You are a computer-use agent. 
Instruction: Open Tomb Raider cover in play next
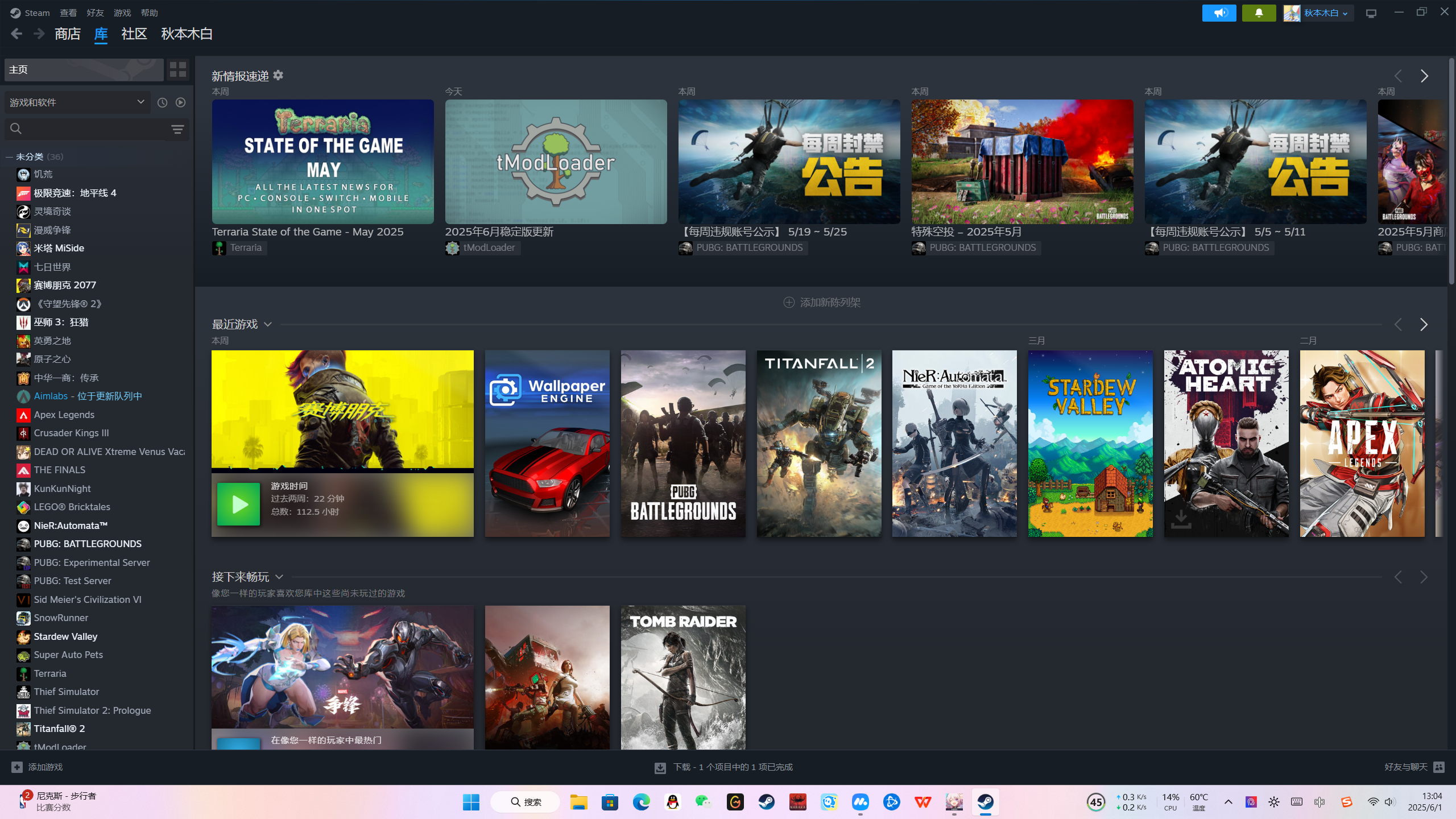tap(683, 677)
